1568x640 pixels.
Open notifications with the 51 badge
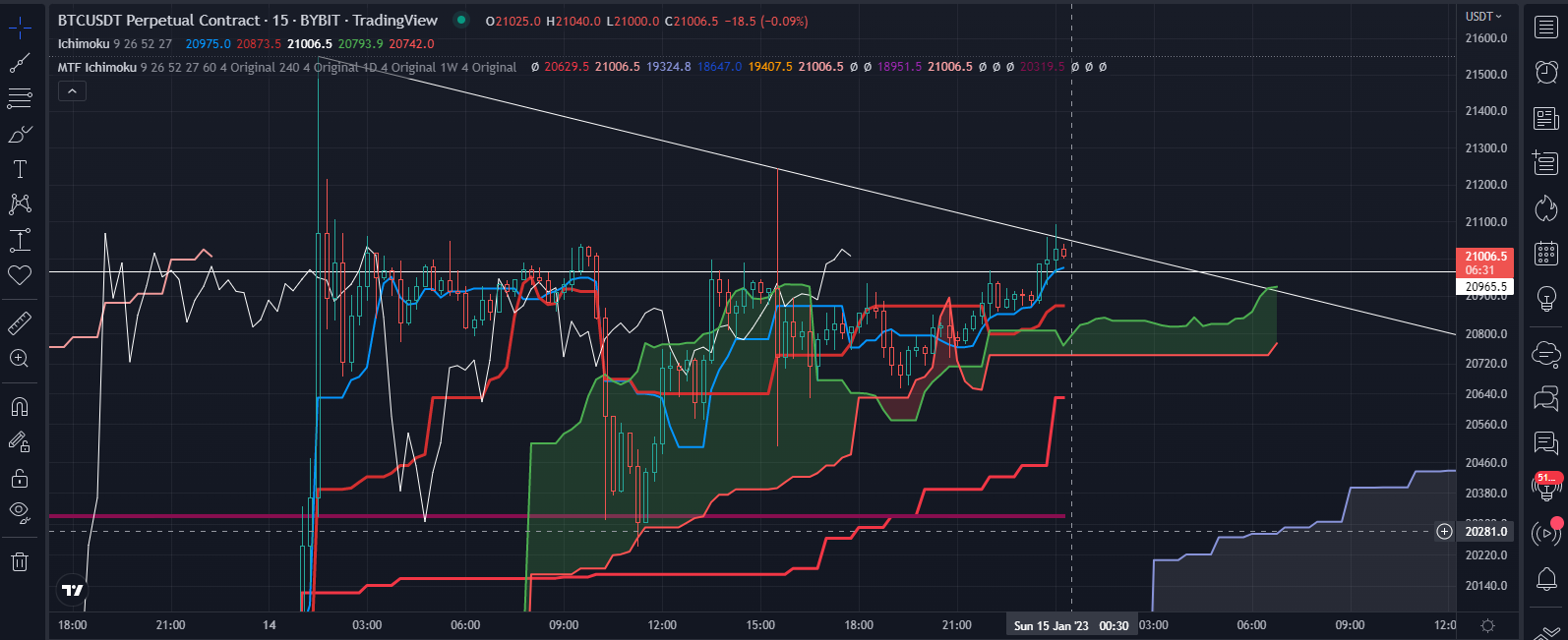(1546, 486)
